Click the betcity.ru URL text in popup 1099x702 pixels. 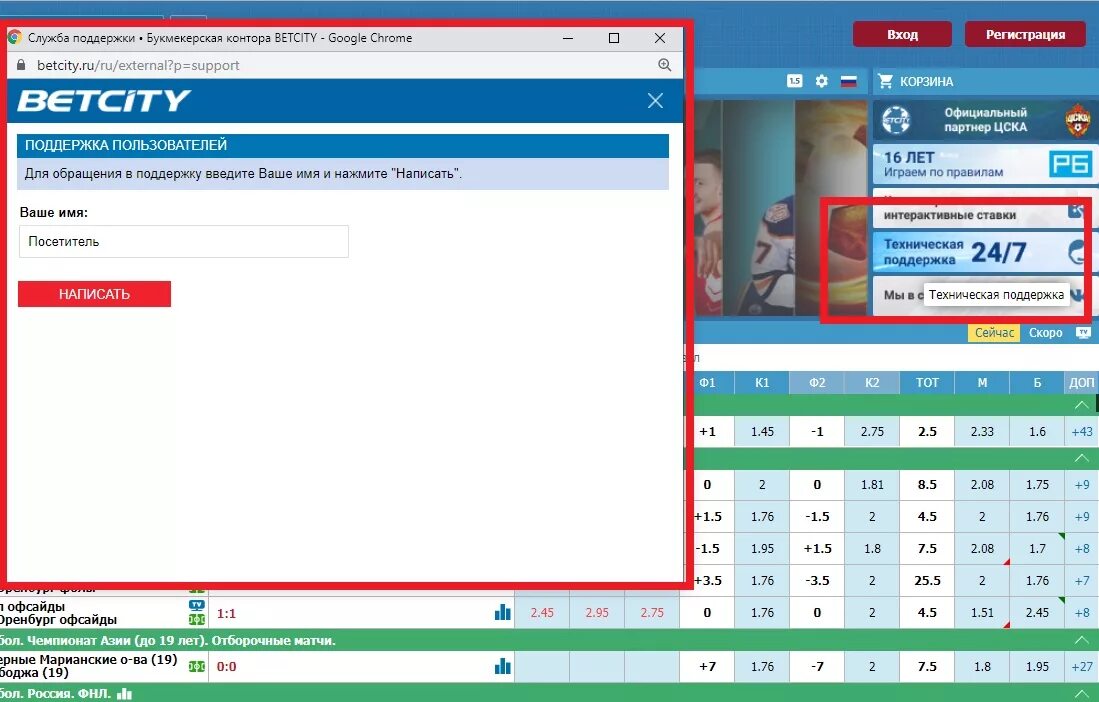tap(138, 65)
